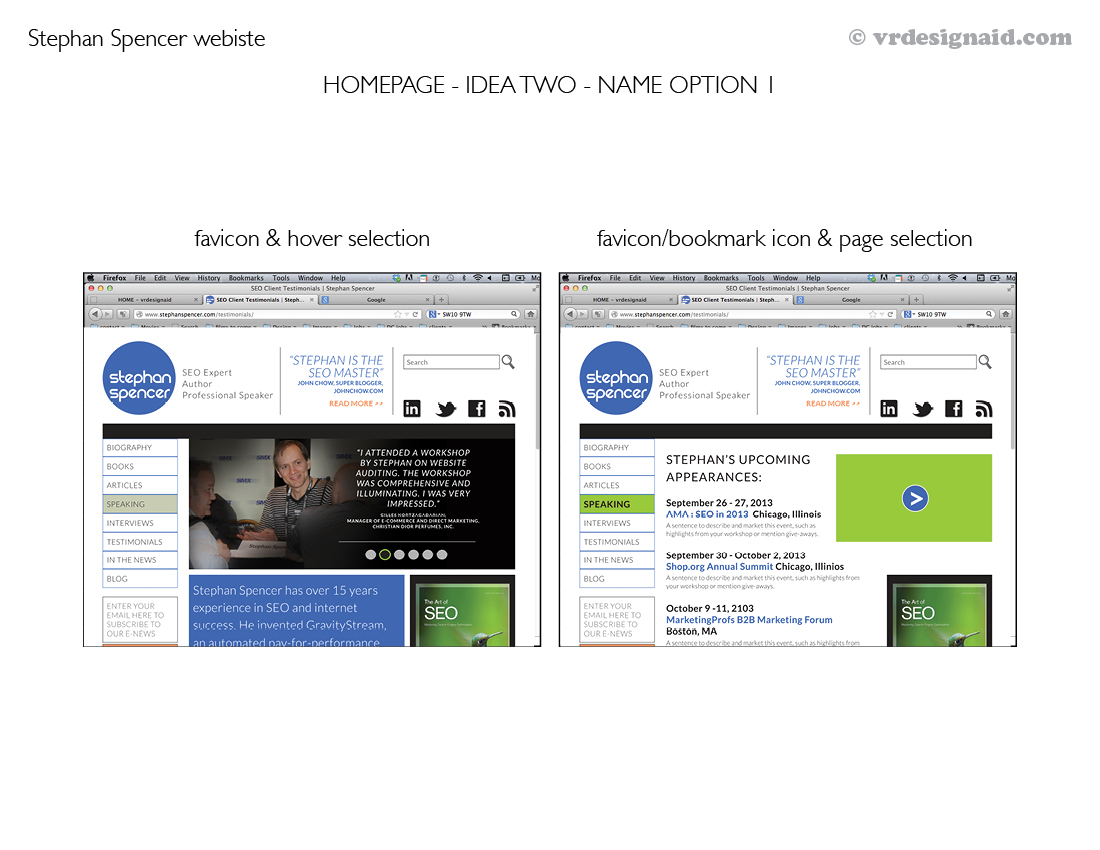Open LinkedIn icon in right mockup

coord(889,408)
